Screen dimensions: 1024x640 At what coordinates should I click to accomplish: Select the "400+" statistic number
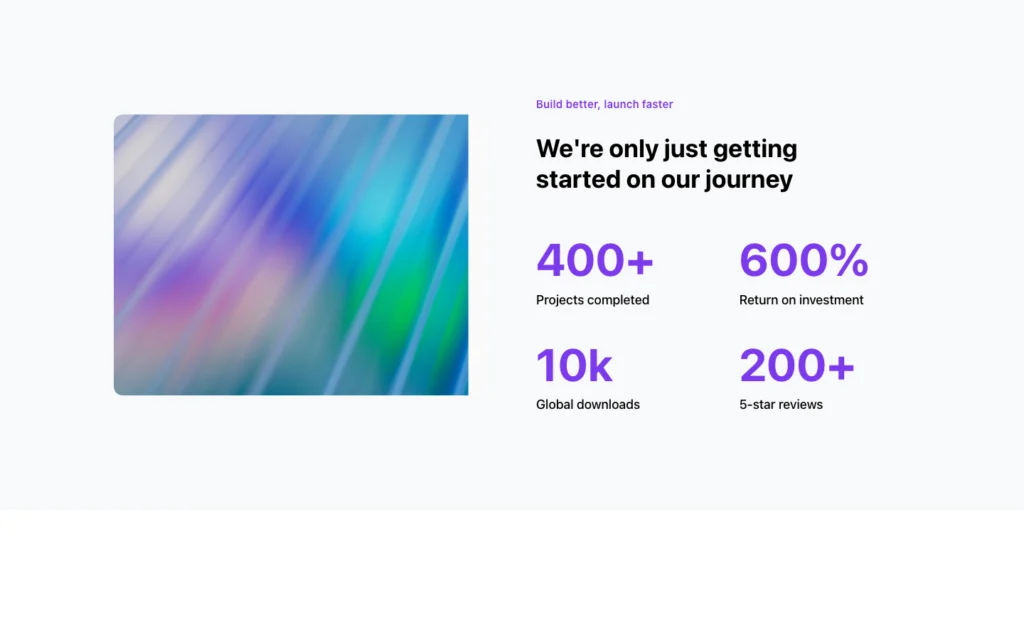click(594, 260)
